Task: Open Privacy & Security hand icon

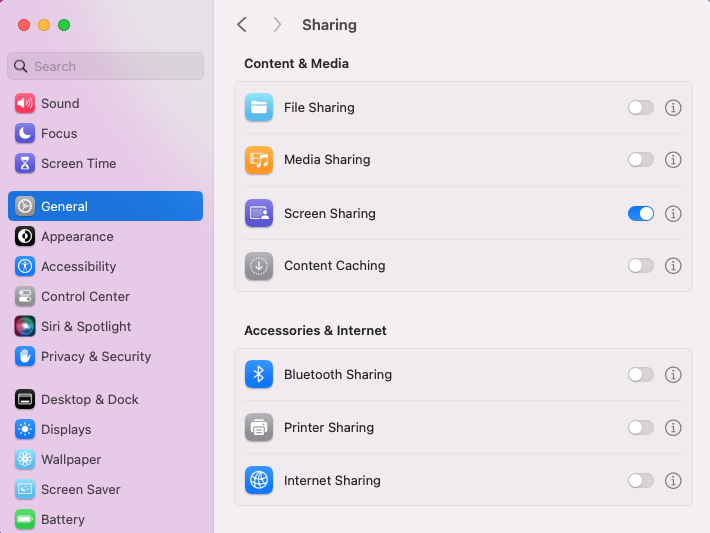Action: tap(25, 356)
